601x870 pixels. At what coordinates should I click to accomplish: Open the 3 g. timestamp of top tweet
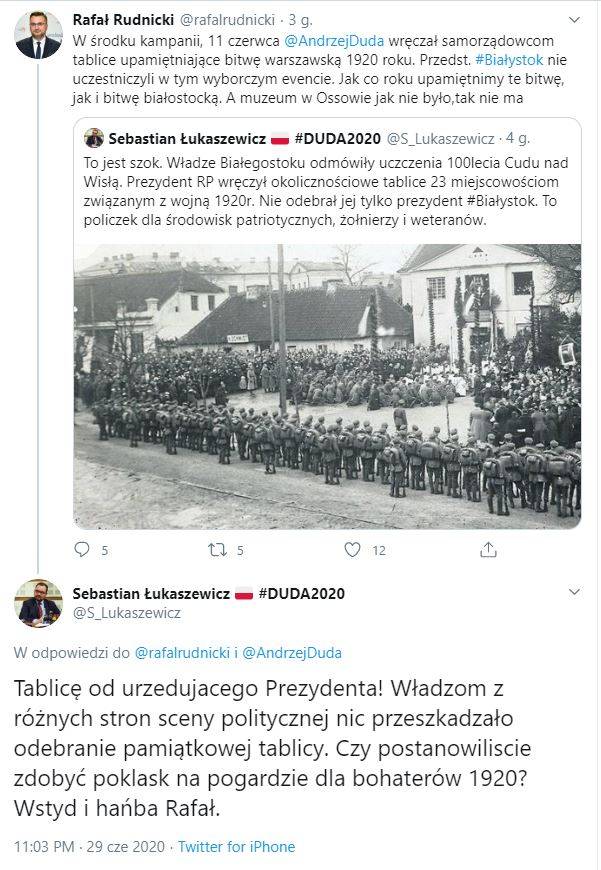pos(300,20)
